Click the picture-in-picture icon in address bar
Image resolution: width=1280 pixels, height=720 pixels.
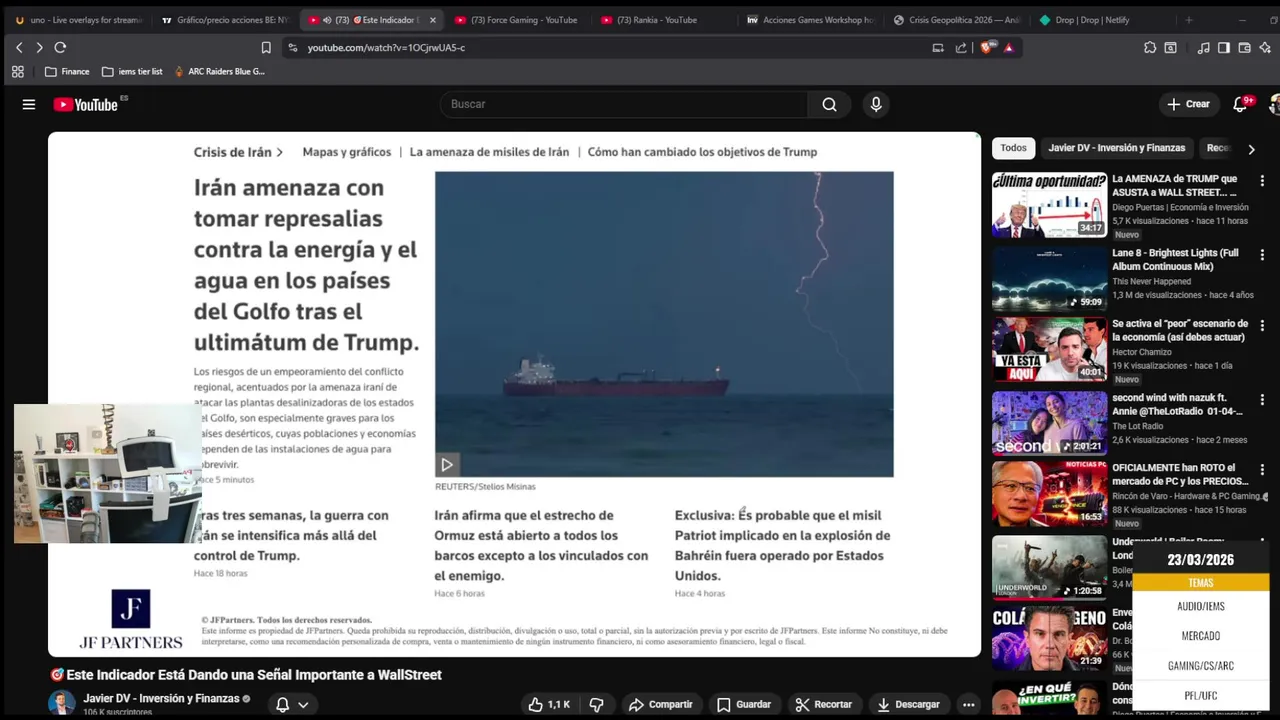(x=938, y=47)
